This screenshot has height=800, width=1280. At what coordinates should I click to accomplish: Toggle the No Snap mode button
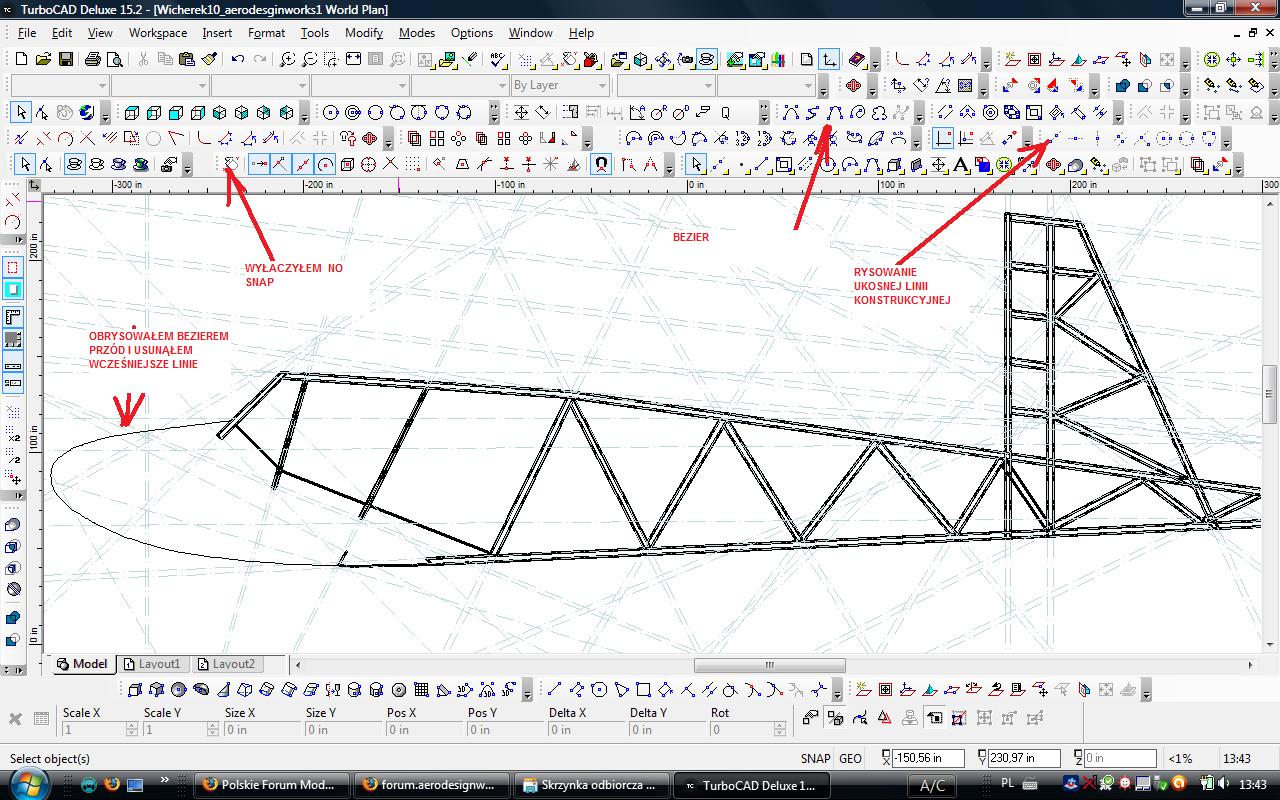(x=231, y=164)
